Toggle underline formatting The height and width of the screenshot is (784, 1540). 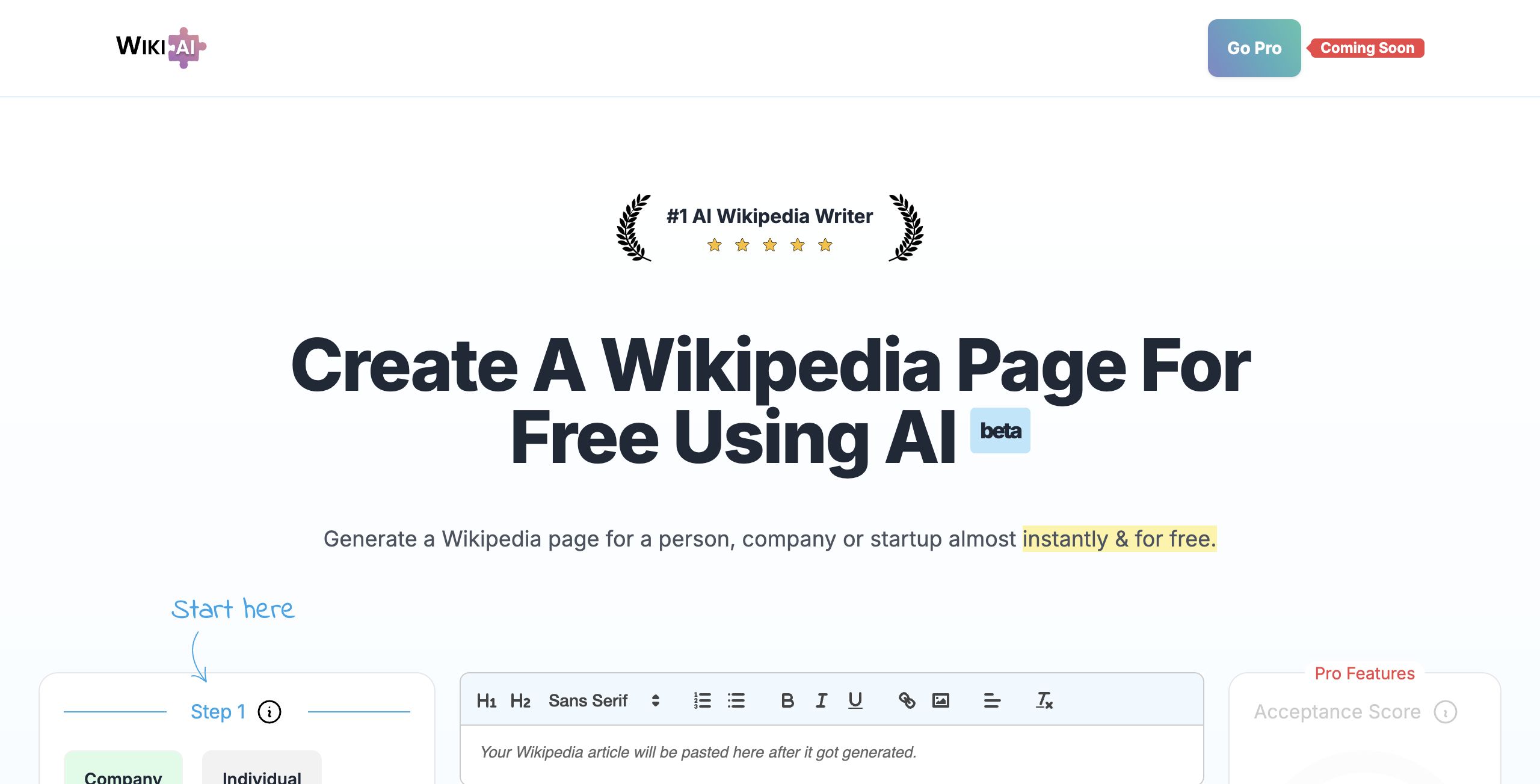tap(855, 700)
